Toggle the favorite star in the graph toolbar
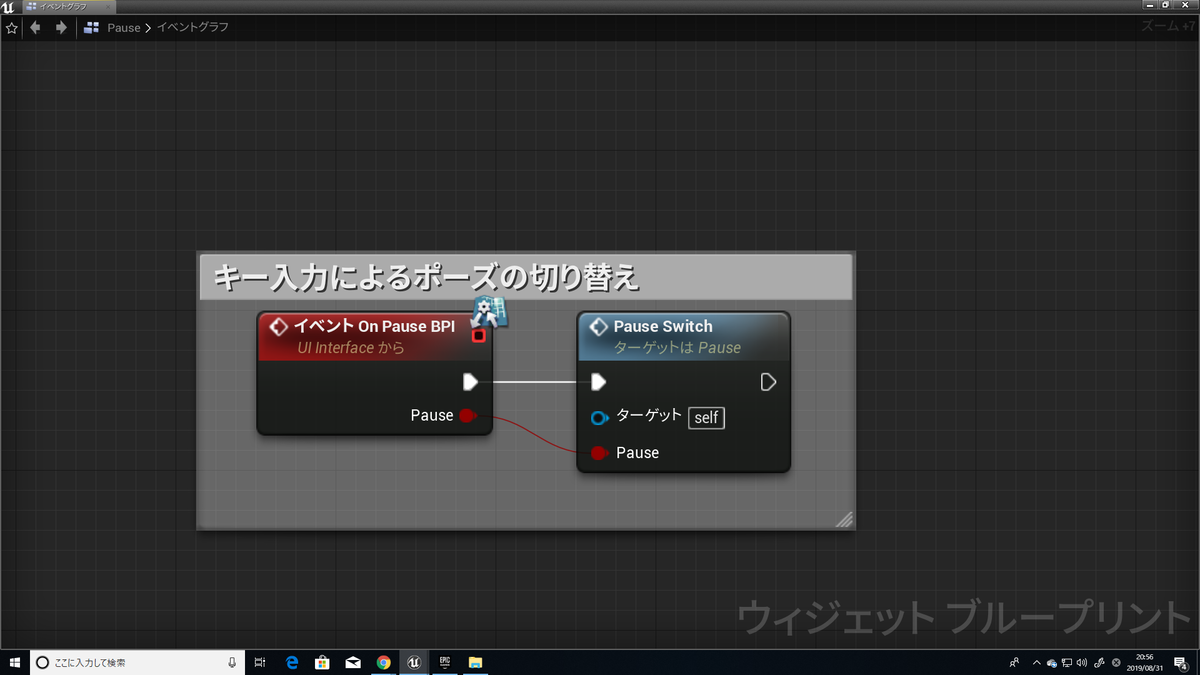Viewport: 1200px width, 675px height. click(x=10, y=27)
